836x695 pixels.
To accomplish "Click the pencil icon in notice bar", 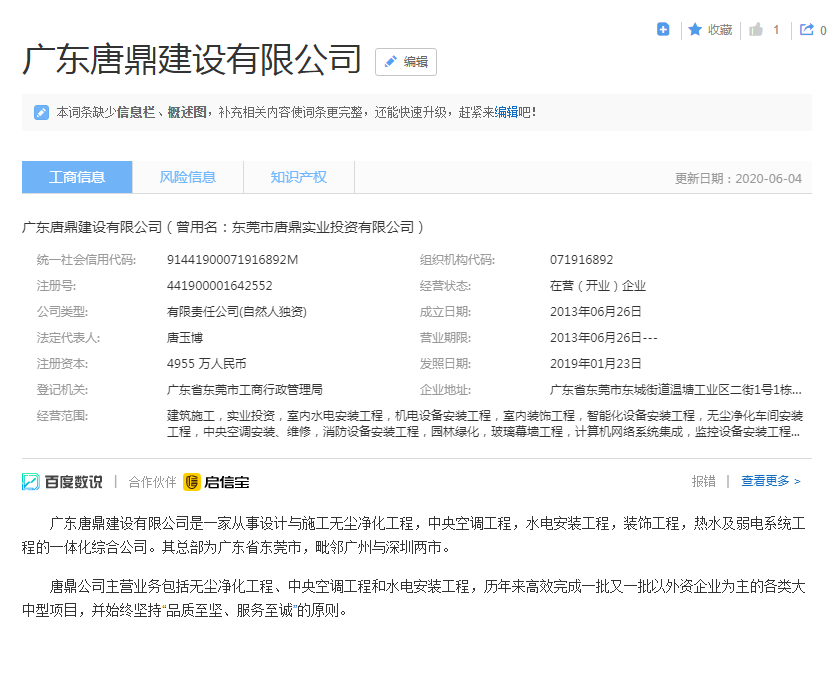I will (41, 112).
